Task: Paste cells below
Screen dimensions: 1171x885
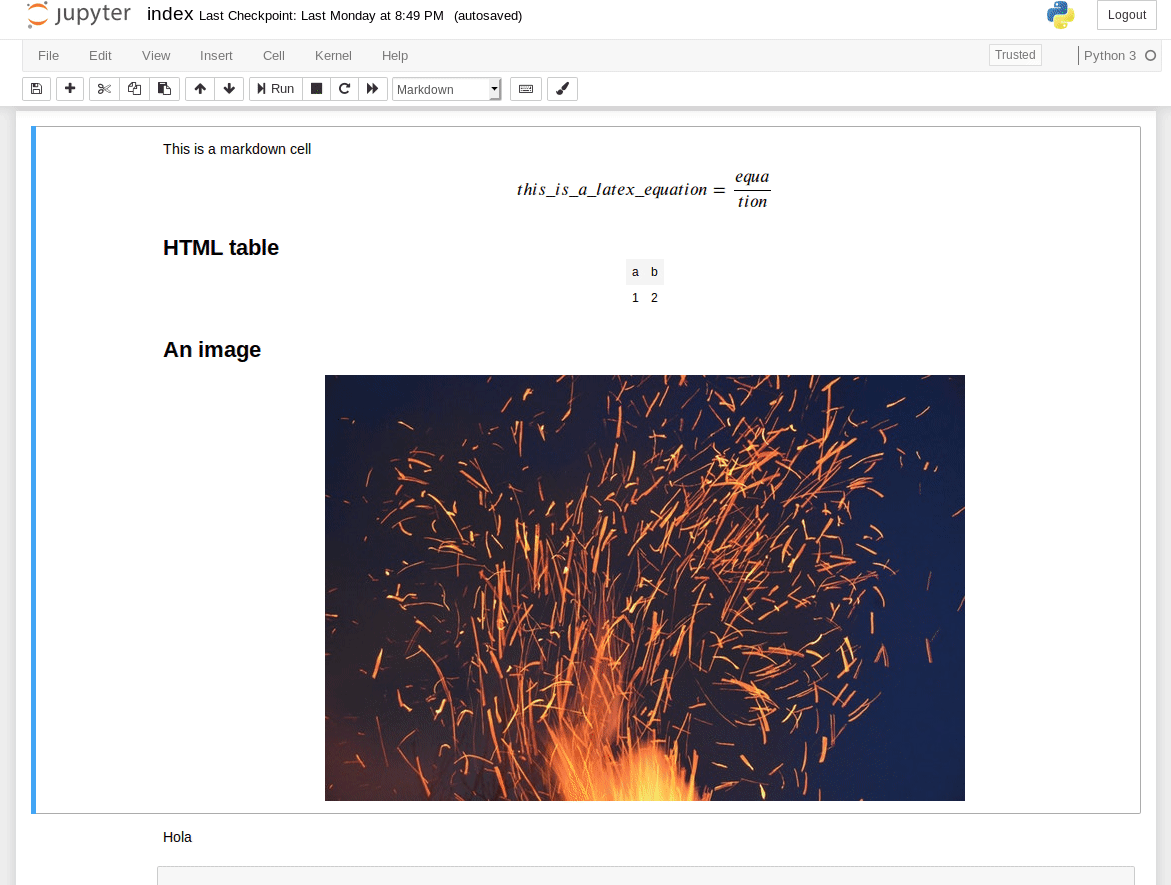Action: coord(164,89)
